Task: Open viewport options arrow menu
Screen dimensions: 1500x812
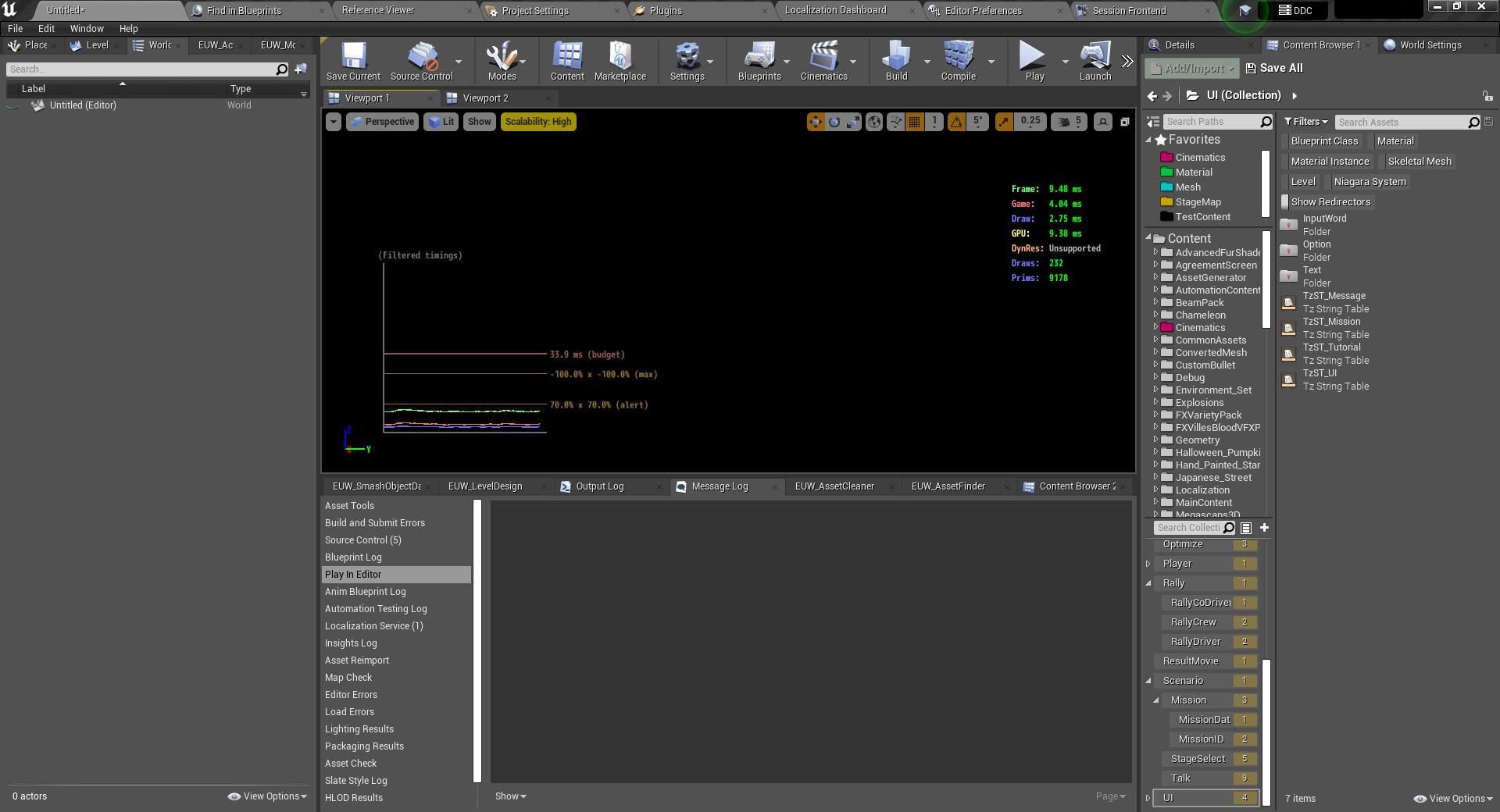Action: pos(334,122)
